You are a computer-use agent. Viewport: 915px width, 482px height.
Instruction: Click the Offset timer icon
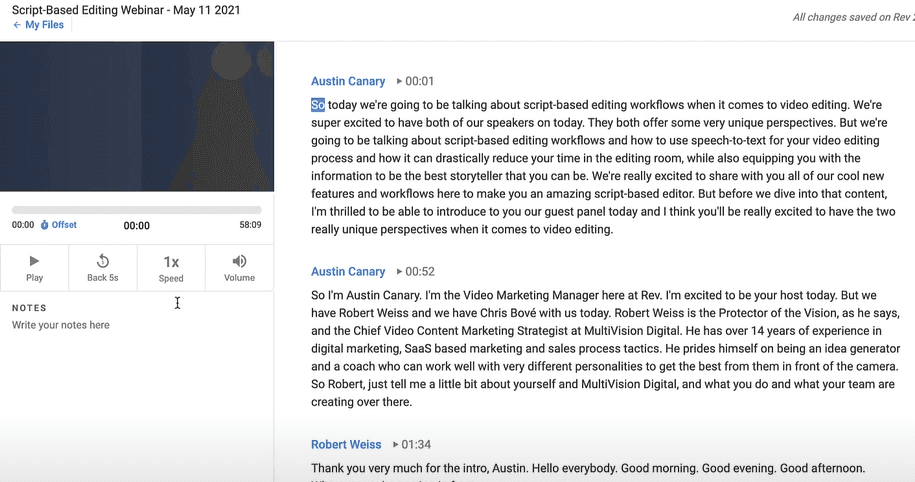44,225
